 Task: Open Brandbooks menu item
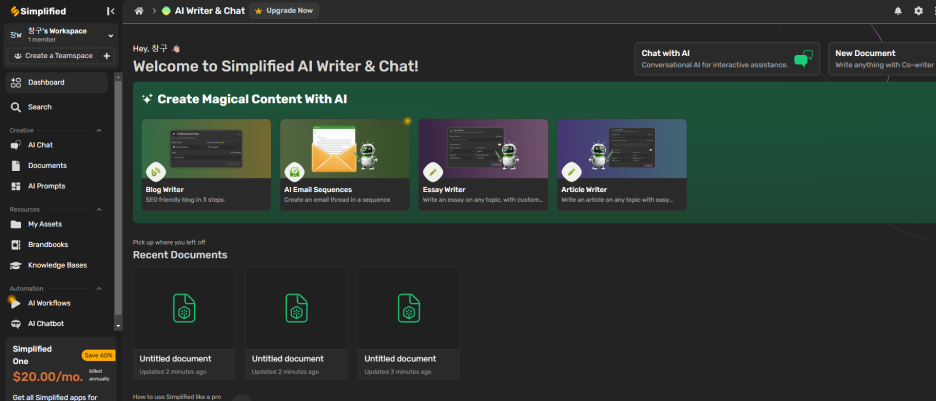57,245
